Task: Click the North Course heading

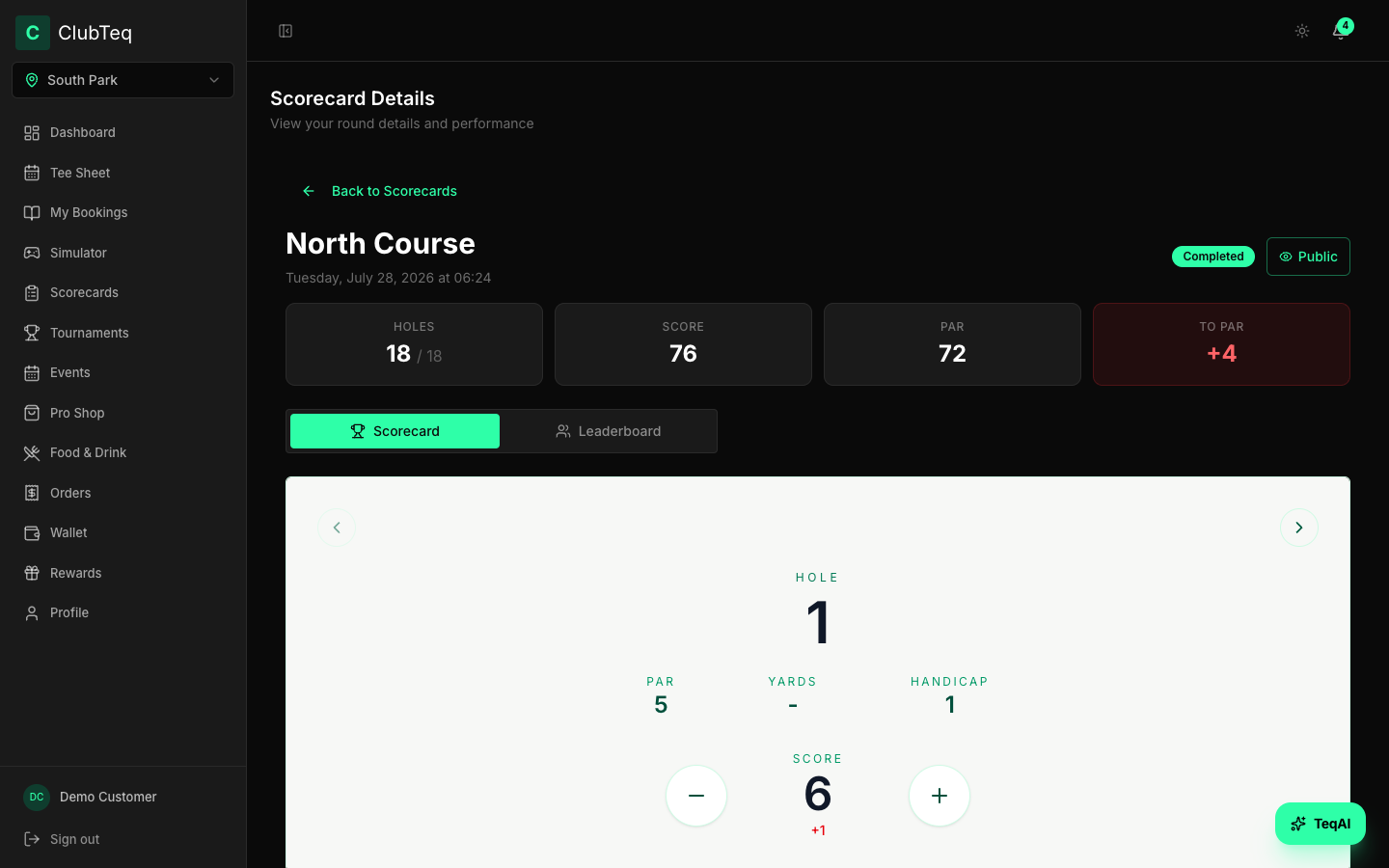Action: pos(380,243)
